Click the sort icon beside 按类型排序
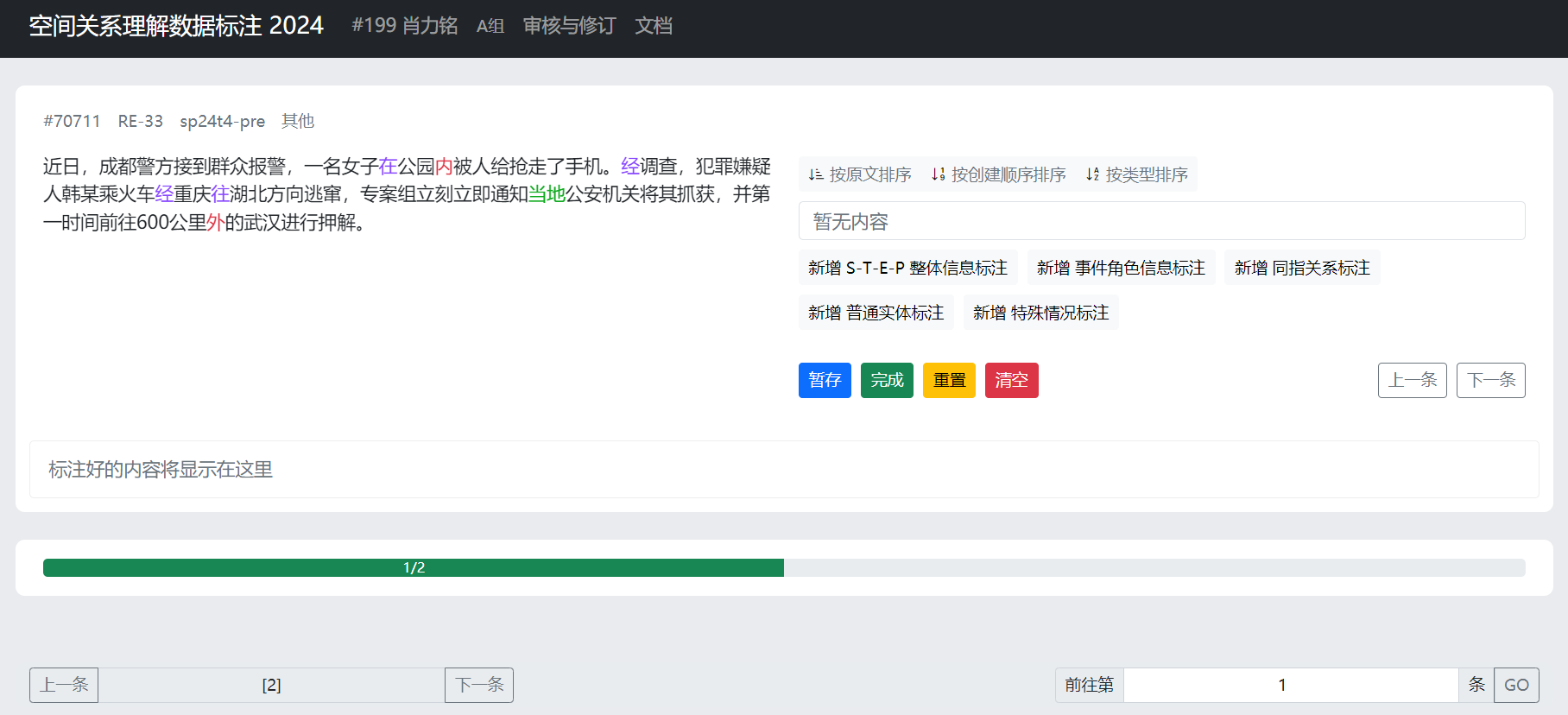 pos(1092,174)
